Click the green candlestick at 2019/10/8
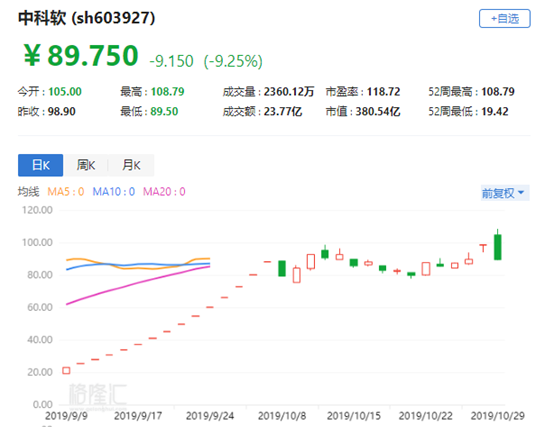554x427 pixels. [x=282, y=268]
